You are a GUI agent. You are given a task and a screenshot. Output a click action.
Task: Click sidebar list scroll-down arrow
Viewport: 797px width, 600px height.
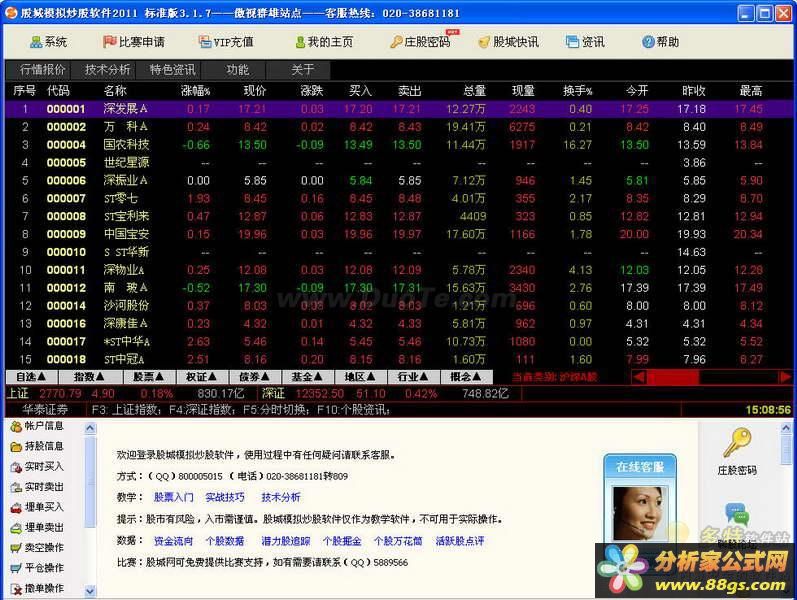pyautogui.click(x=90, y=591)
